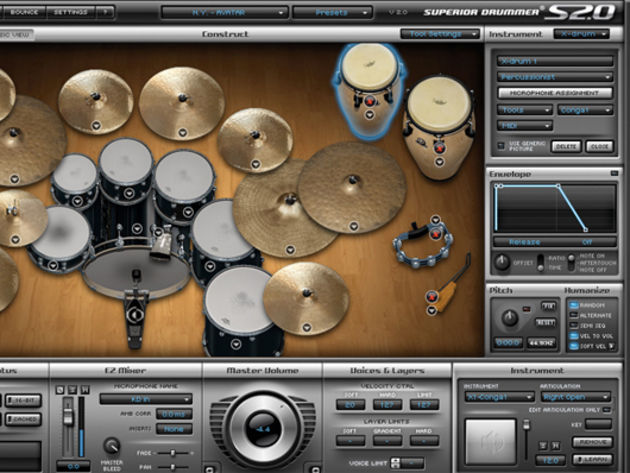Open drop arrow menu on the kick drum shell
The height and width of the screenshot is (473, 630).
[137, 228]
